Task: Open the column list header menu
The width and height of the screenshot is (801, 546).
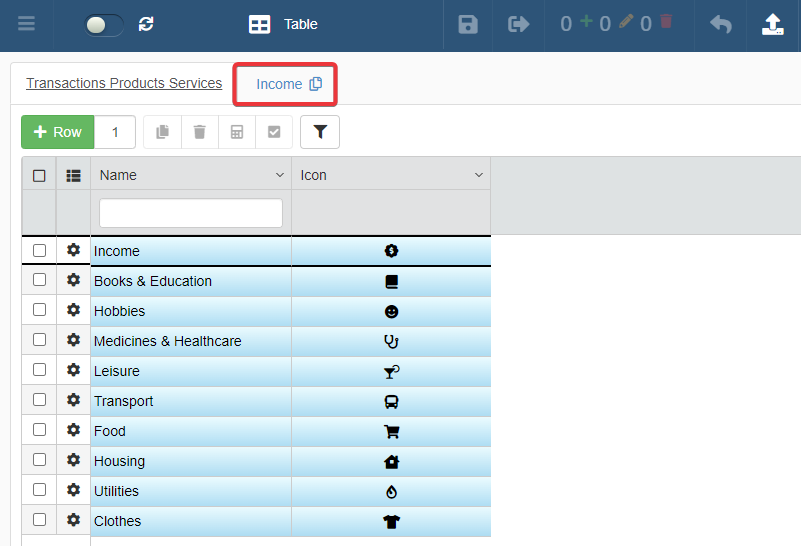Action: pos(73,175)
